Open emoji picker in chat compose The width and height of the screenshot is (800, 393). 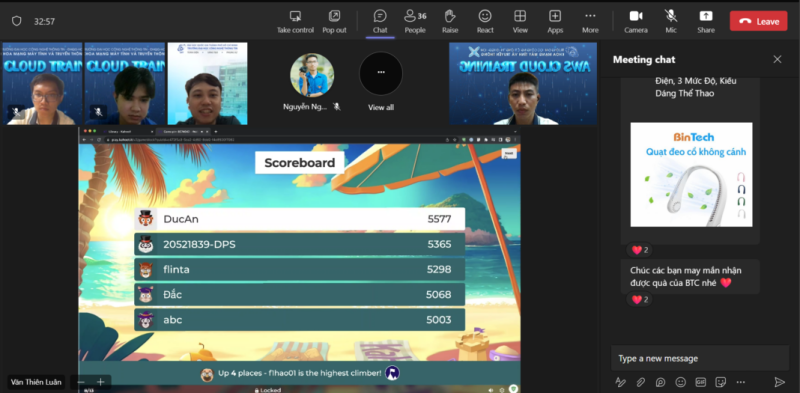(681, 382)
